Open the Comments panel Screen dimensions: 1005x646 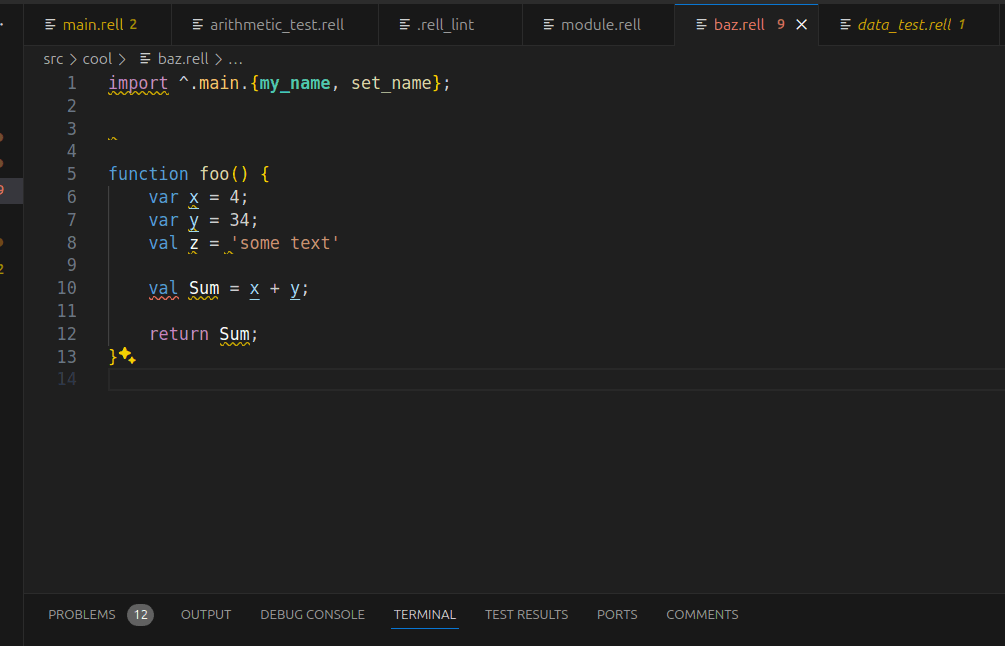click(x=702, y=615)
